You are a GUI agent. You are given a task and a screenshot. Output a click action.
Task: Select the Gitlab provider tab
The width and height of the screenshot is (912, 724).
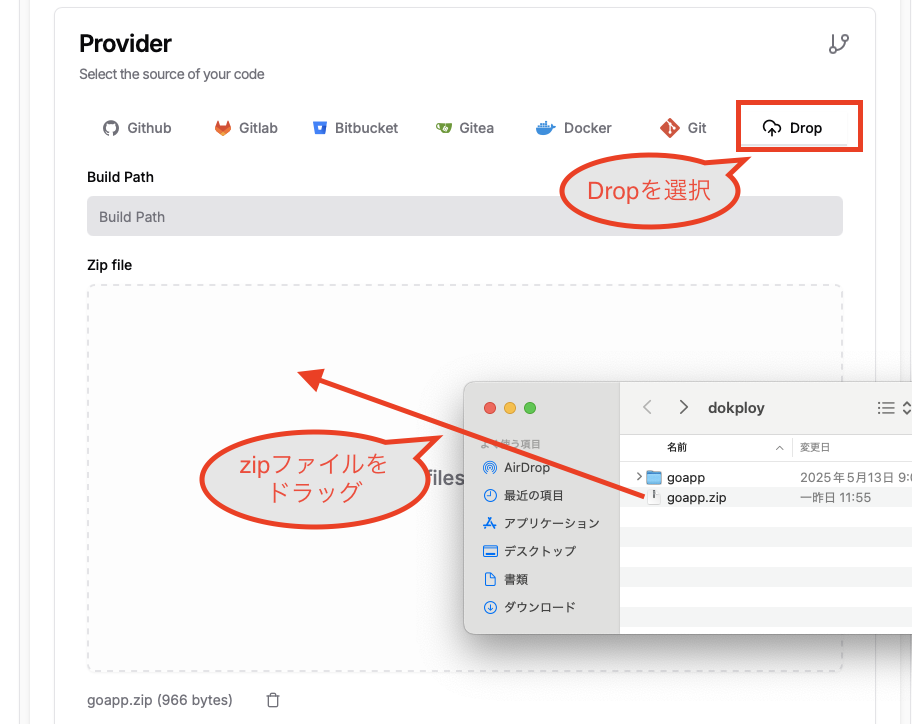246,128
